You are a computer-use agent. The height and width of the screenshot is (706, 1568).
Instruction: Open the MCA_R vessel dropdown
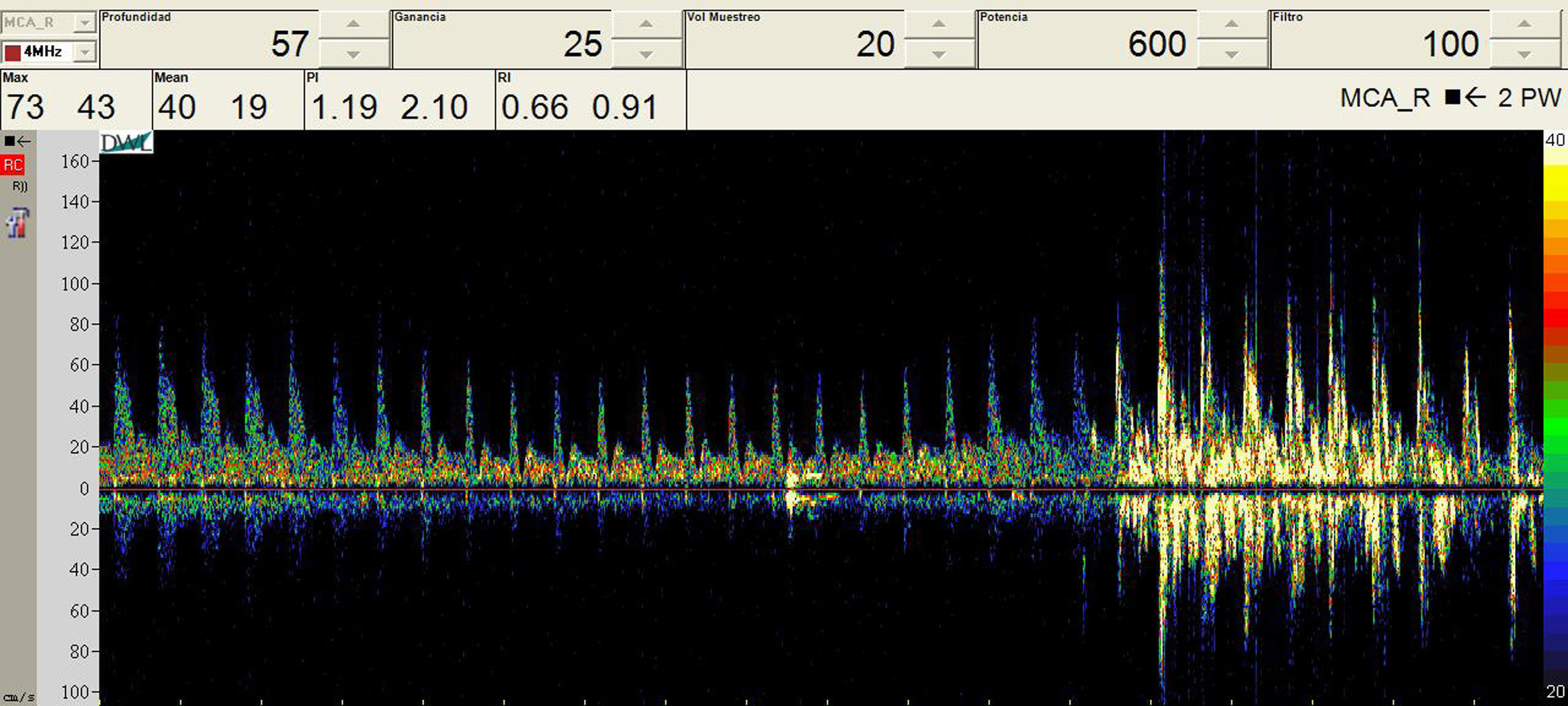(x=84, y=23)
